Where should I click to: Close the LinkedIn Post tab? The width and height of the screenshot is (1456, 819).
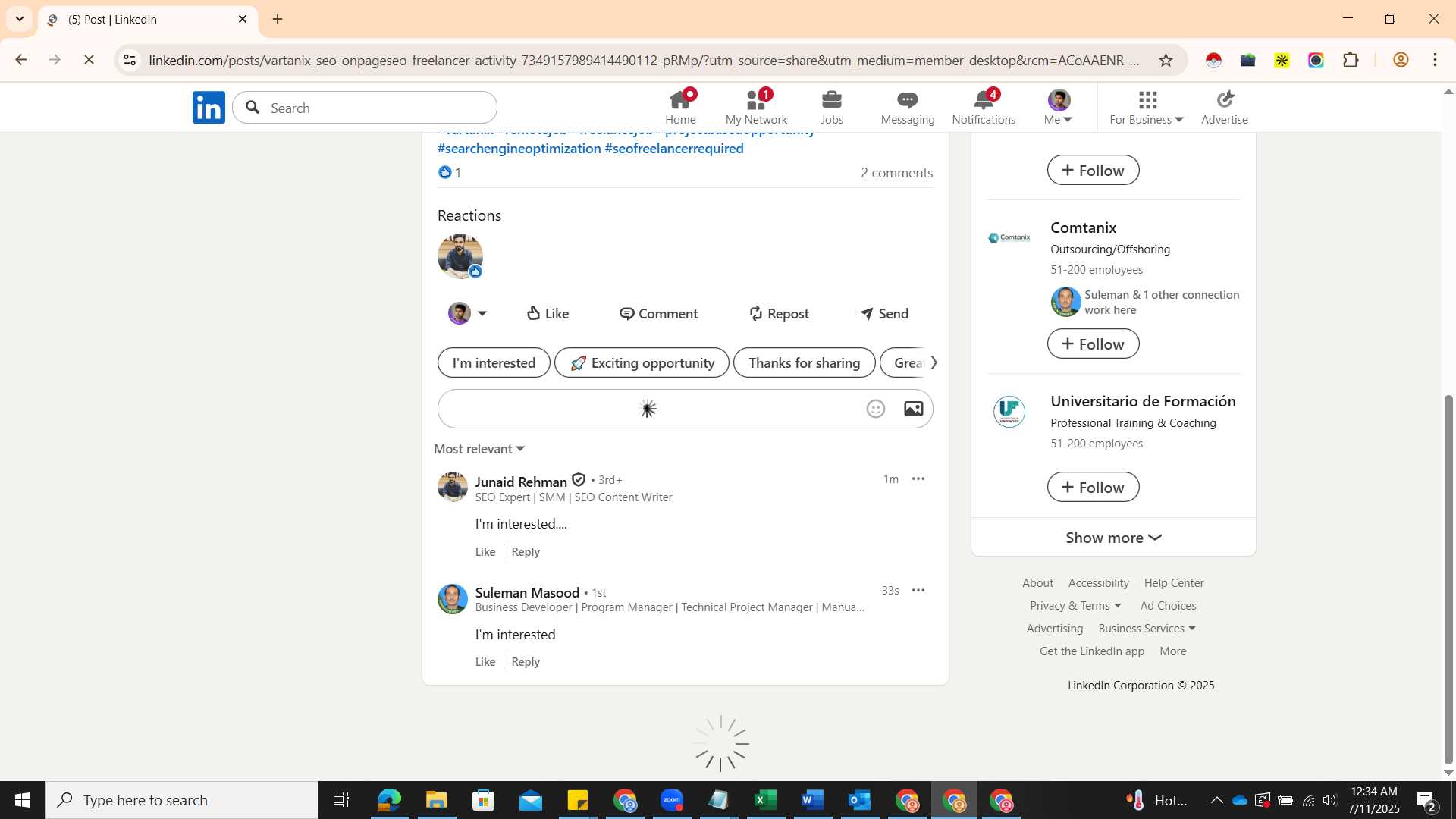(x=243, y=19)
